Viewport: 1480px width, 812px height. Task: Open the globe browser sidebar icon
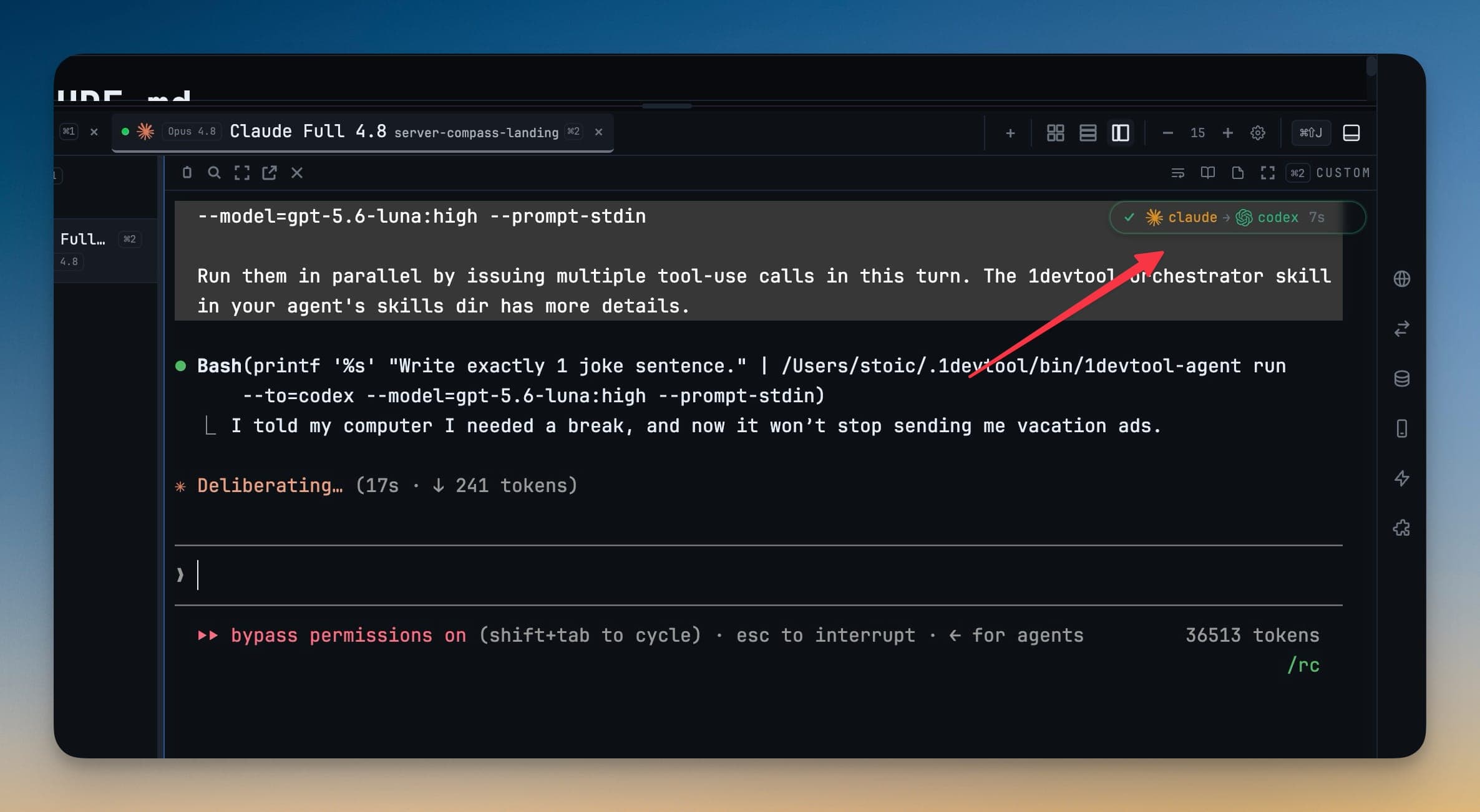[1401, 279]
